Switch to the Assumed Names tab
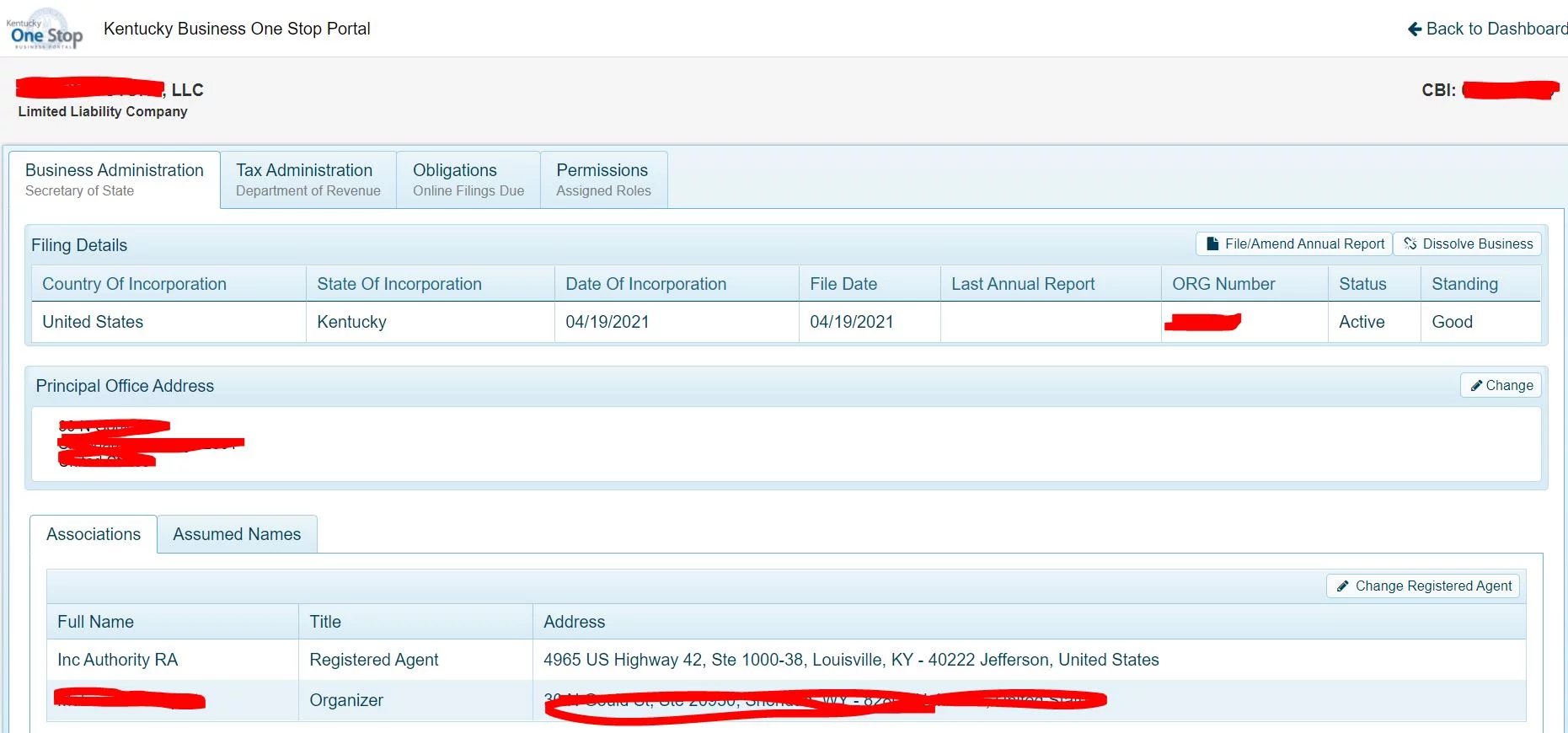The height and width of the screenshot is (733, 1568). tap(237, 534)
